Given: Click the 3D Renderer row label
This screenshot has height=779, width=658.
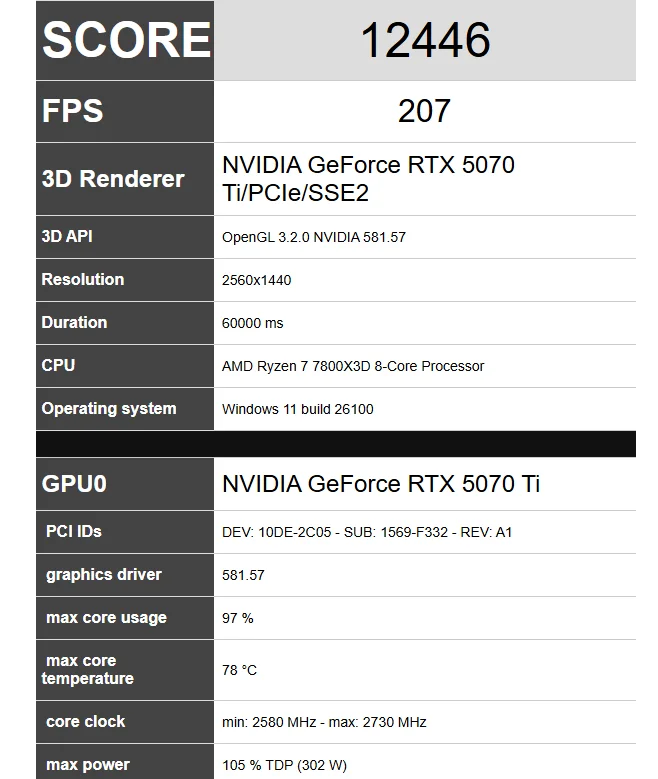Looking at the screenshot, I should (113, 179).
